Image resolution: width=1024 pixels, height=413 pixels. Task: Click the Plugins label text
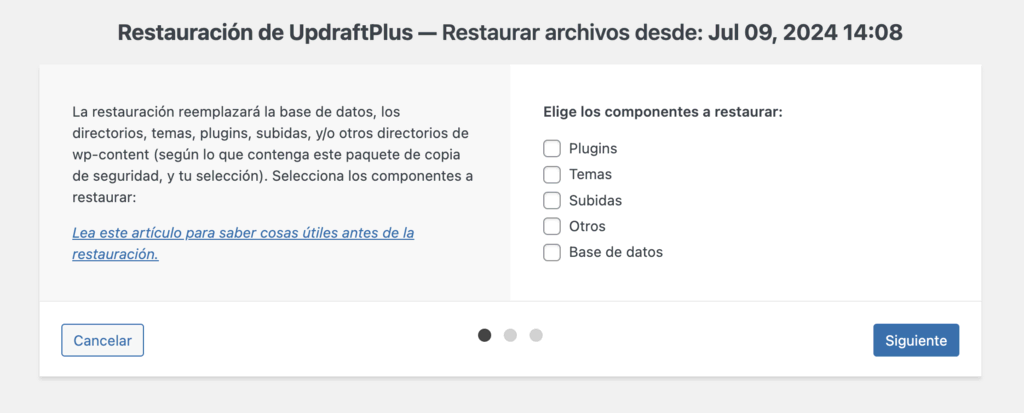click(x=593, y=148)
